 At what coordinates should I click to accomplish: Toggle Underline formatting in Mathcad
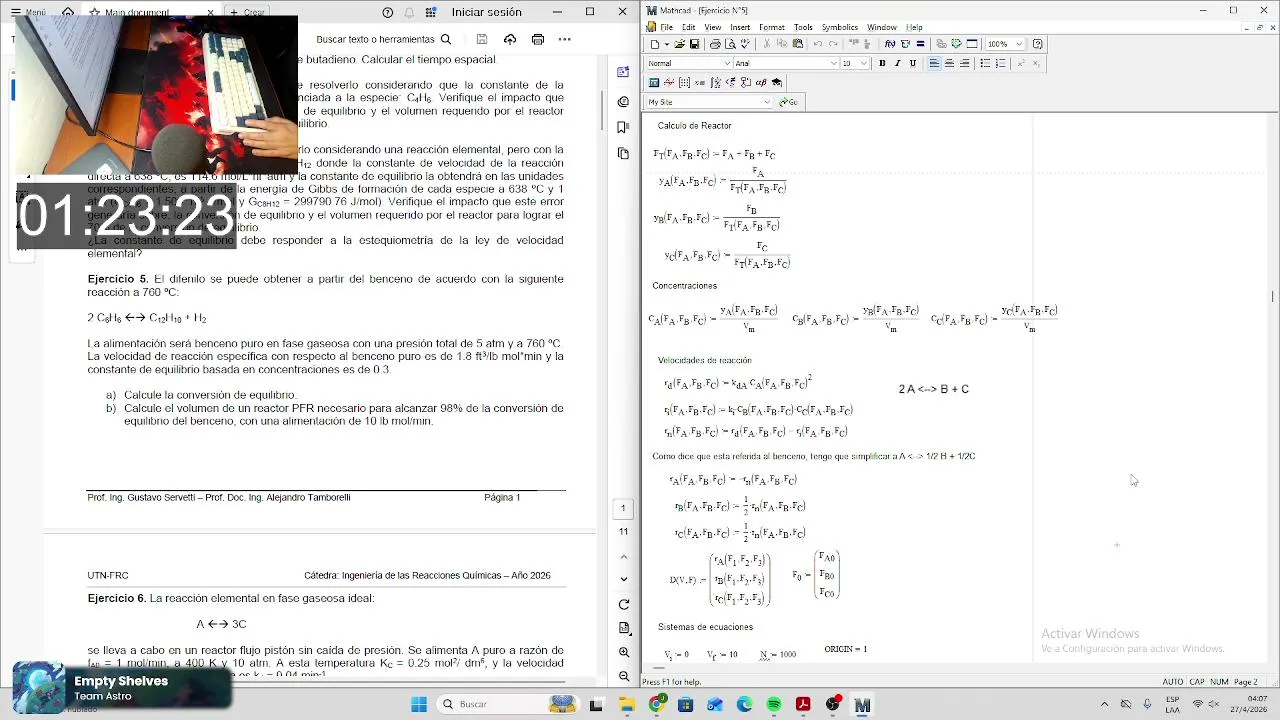912,63
